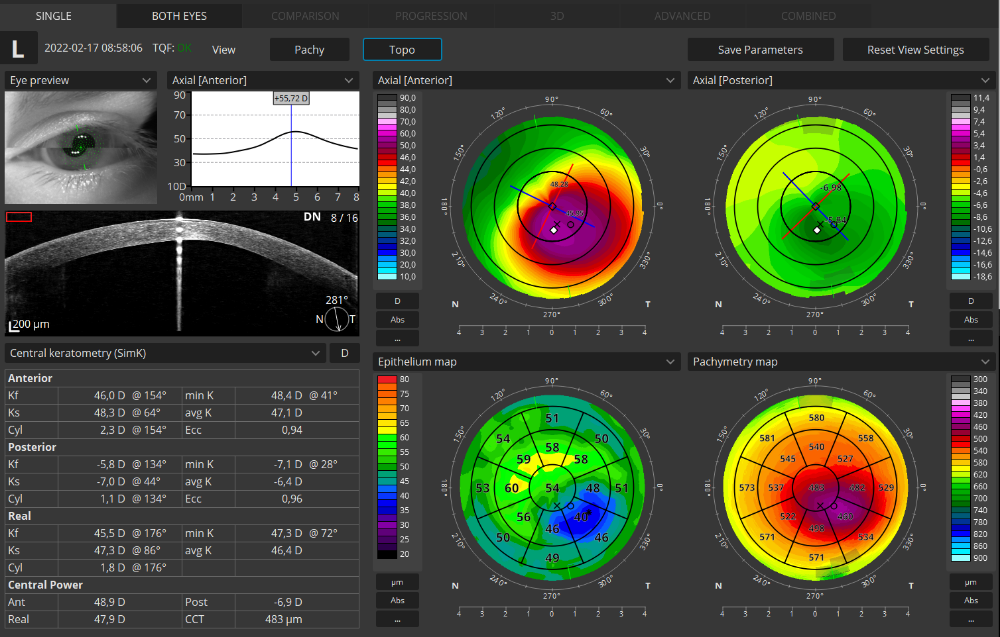The image size is (1000, 637).
Task: Switch to the BOTH EYES tab
Action: tap(180, 16)
